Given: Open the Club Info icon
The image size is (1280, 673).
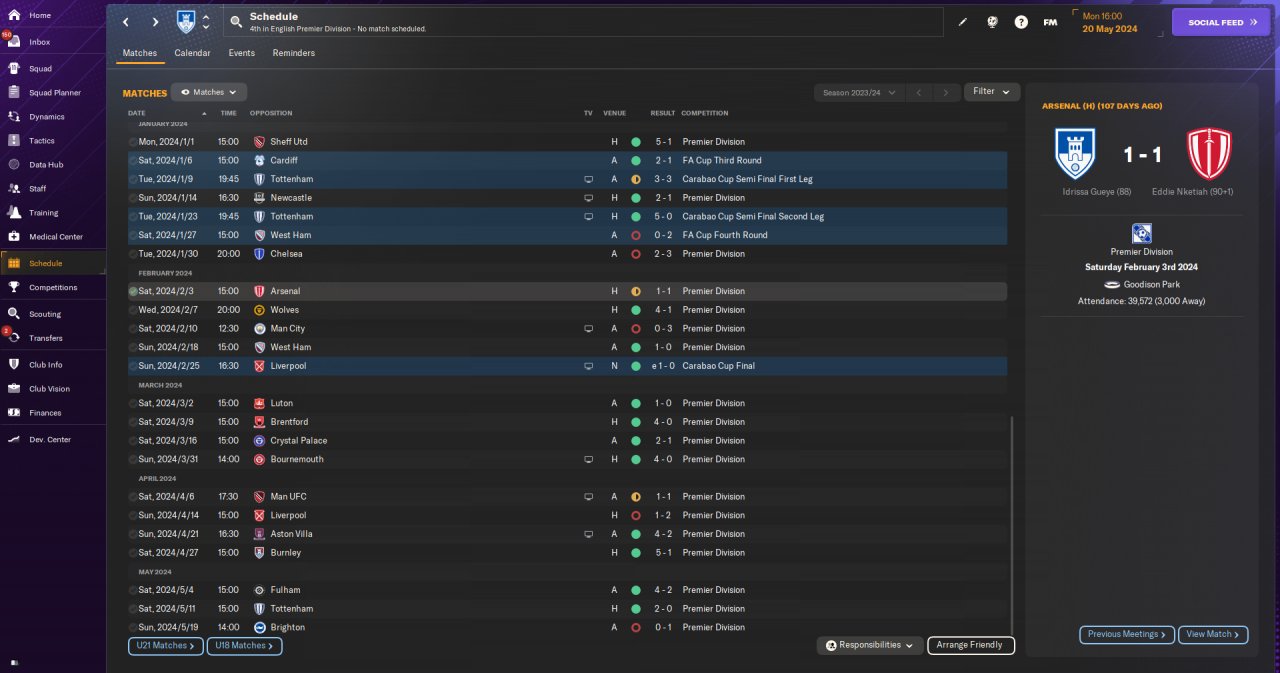Looking at the screenshot, I should click(14, 364).
